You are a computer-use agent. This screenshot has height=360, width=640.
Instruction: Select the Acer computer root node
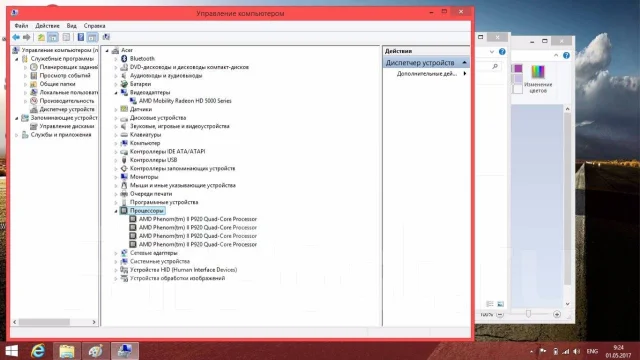pos(127,50)
